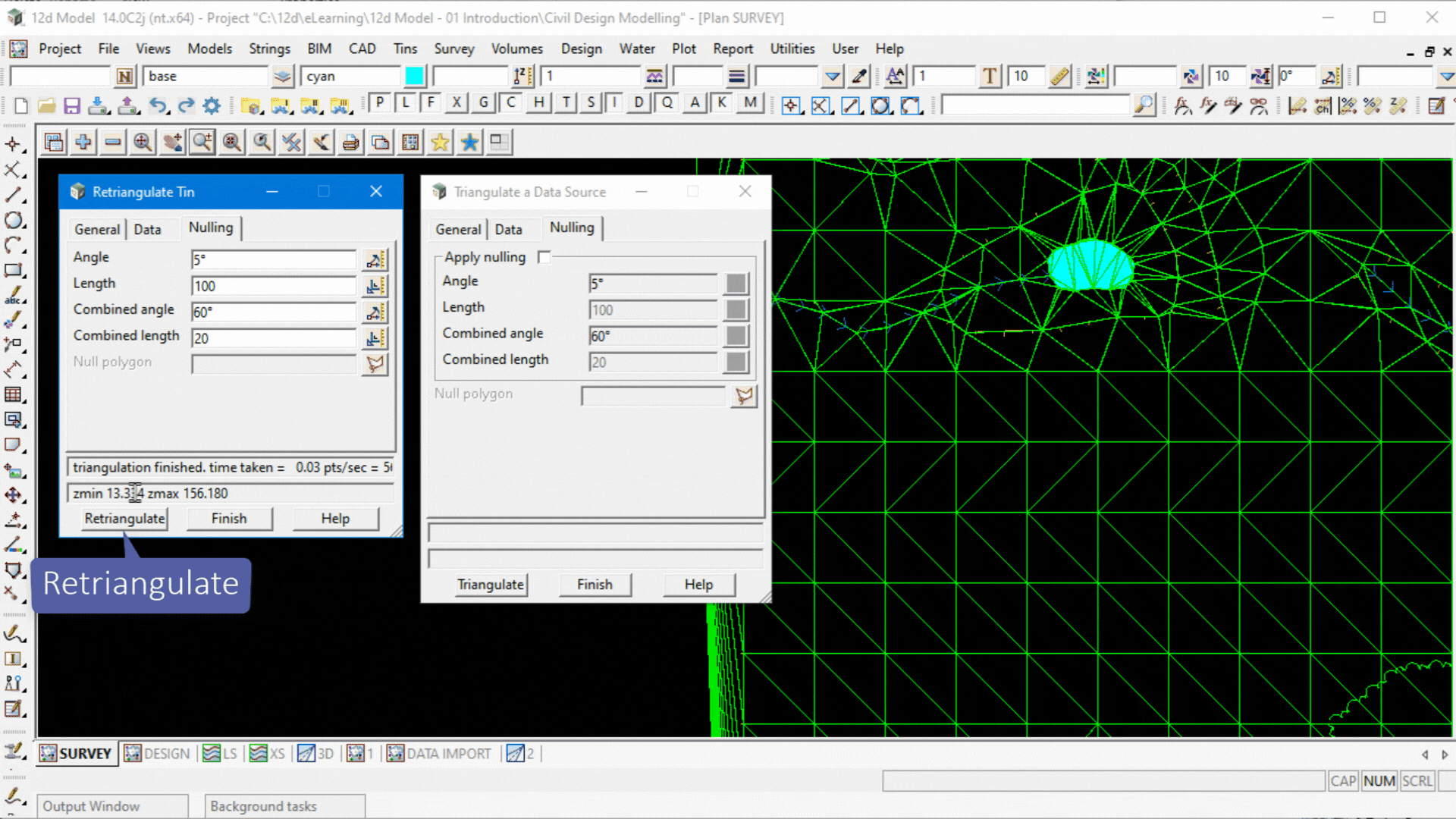Screen dimensions: 1456x819
Task: Enable the Apply nulling checkbox
Action: coord(544,257)
